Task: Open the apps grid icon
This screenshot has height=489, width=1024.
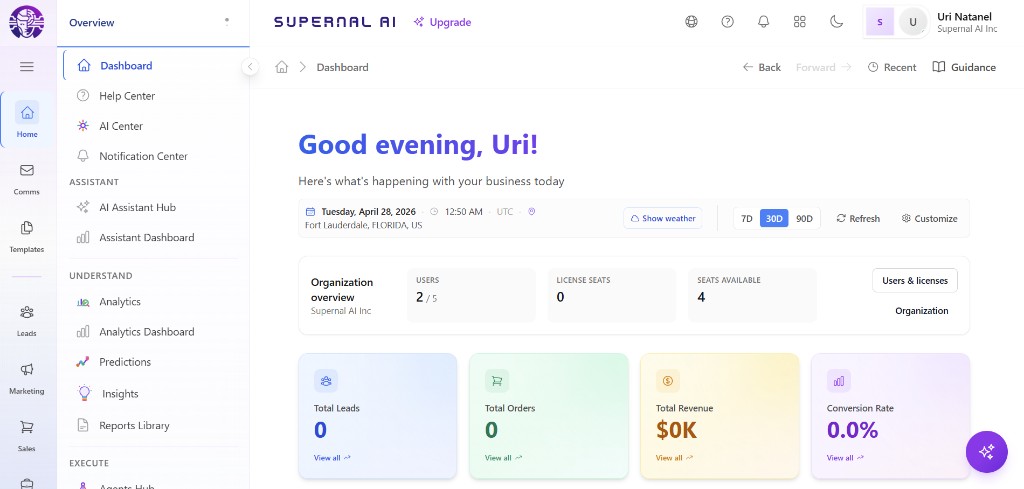Action: tap(799, 22)
